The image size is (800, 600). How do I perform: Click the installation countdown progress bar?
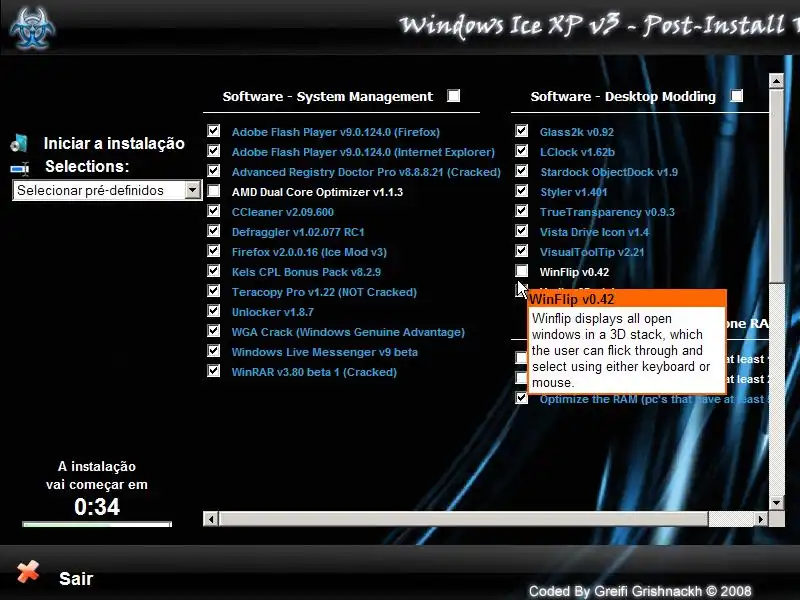(97, 524)
